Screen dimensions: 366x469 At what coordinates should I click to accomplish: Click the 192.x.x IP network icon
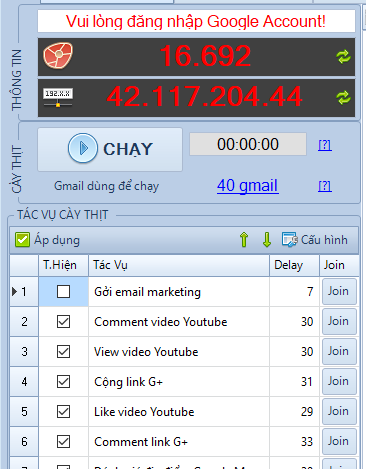click(58, 97)
